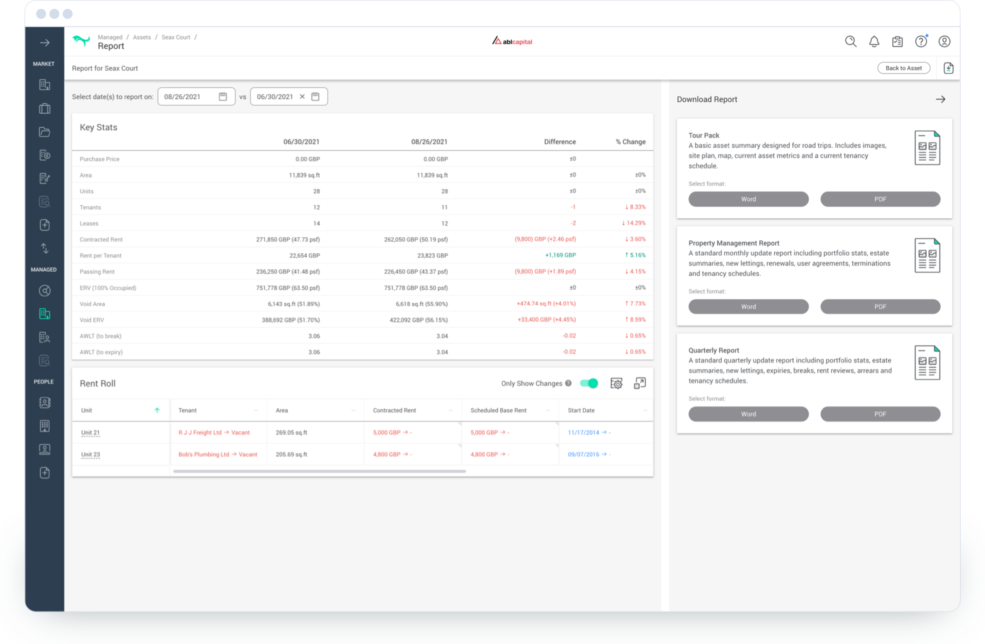Click the green bird logo near Report
985x644 pixels.
coord(81,41)
